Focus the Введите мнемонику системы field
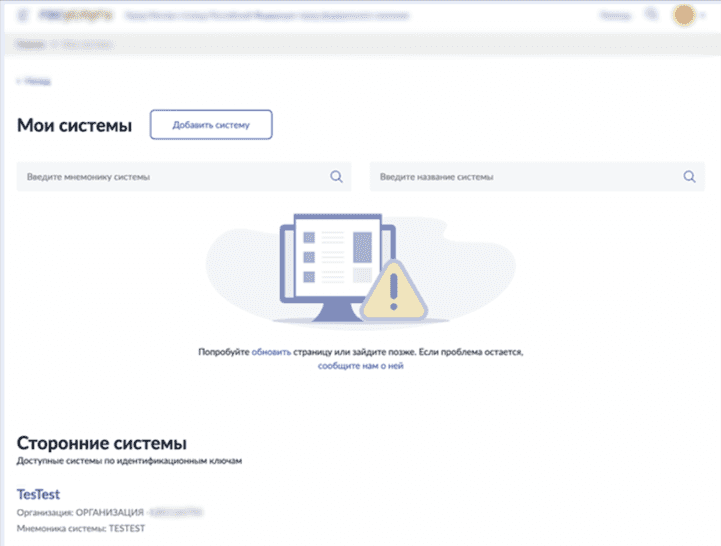 (x=170, y=177)
